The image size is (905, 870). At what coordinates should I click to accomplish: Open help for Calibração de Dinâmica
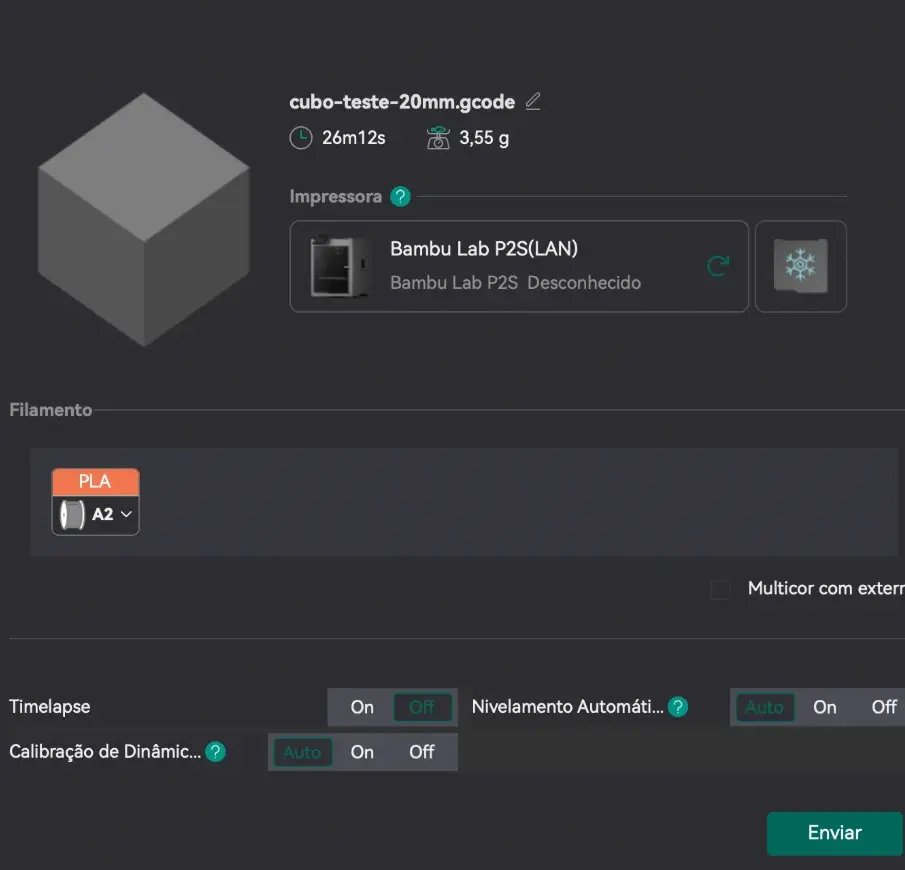point(215,752)
